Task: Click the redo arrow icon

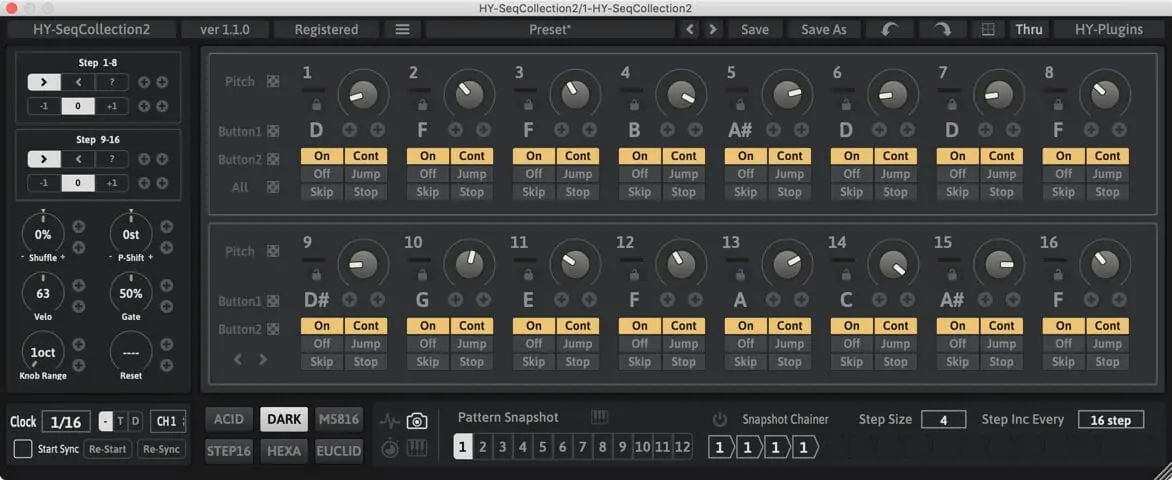Action: 942,29
